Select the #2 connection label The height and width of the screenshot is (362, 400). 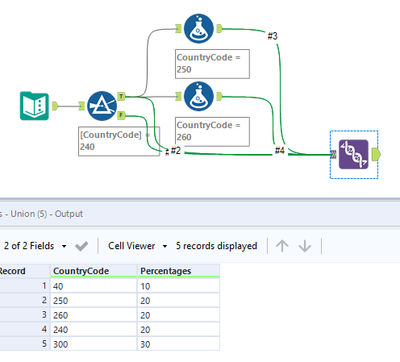click(x=176, y=151)
